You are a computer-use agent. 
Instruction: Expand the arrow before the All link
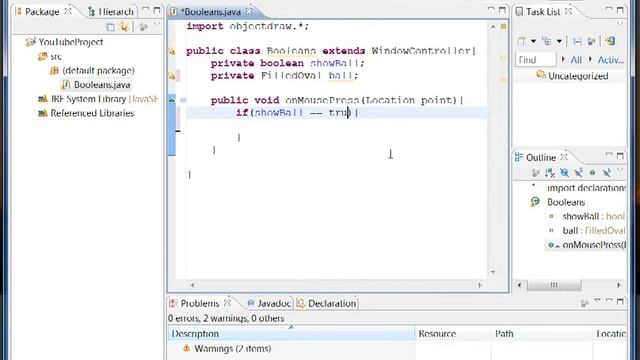[x=563, y=59]
